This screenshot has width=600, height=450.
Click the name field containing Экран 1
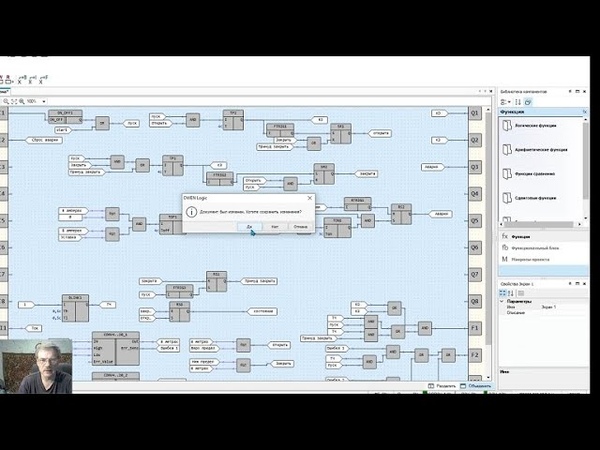point(563,307)
